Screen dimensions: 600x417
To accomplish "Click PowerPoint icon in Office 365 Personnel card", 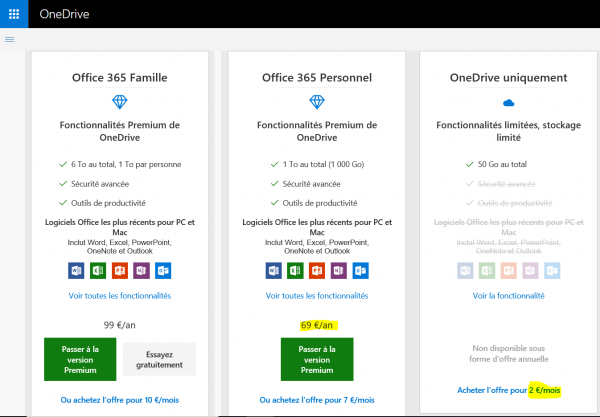I will point(317,270).
